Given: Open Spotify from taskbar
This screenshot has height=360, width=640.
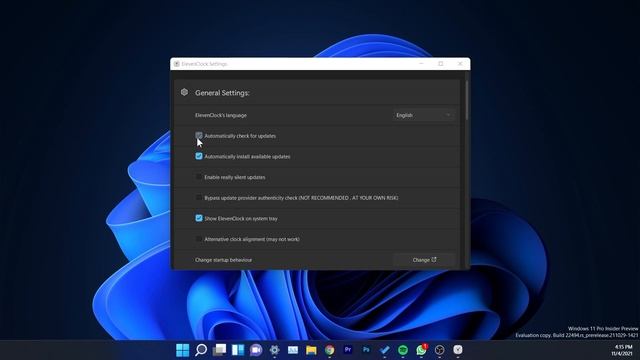Looking at the screenshot, I should point(403,350).
